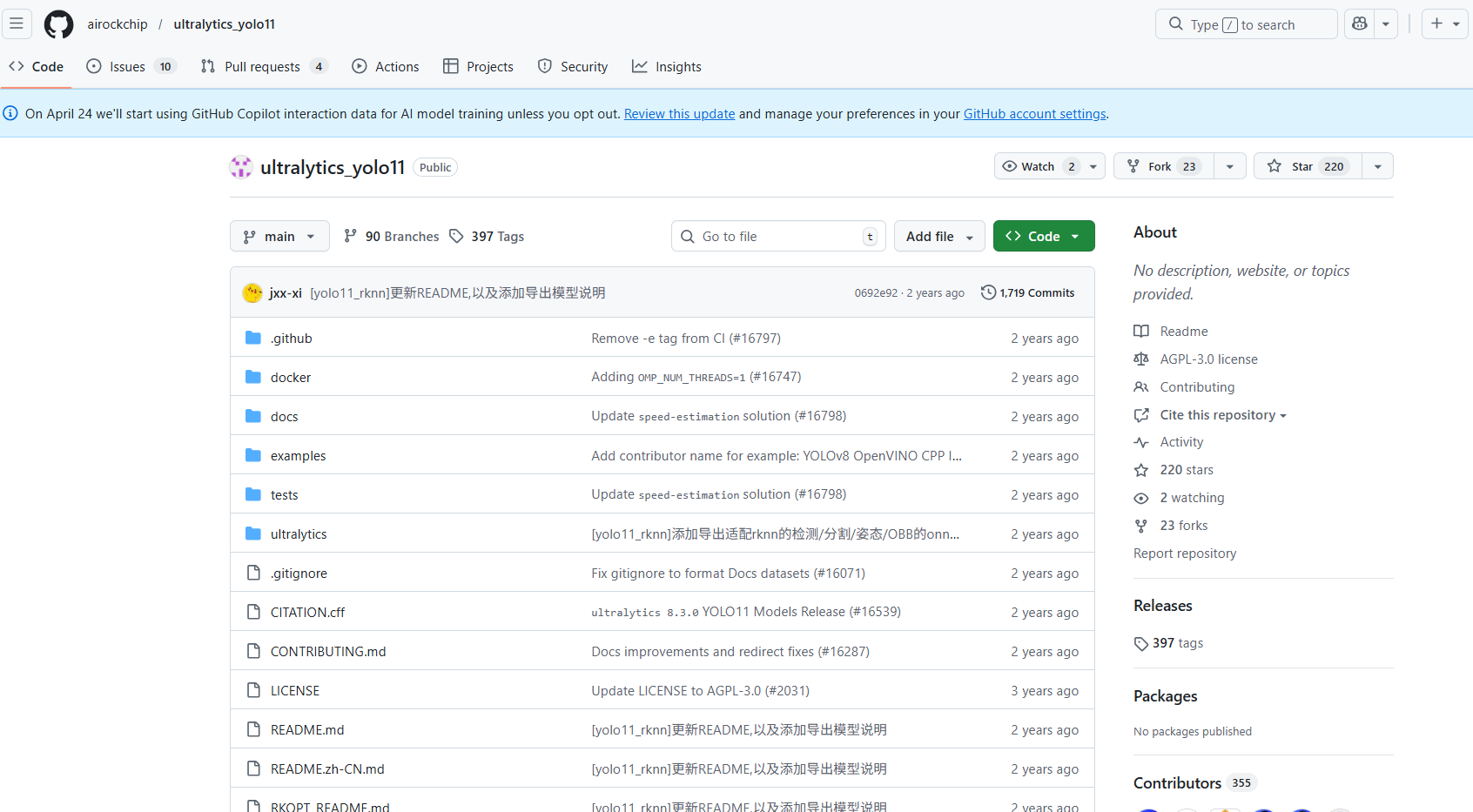Open commit 'Update LICENSE to AGPL-3.0 (#2031)'

coord(701,691)
